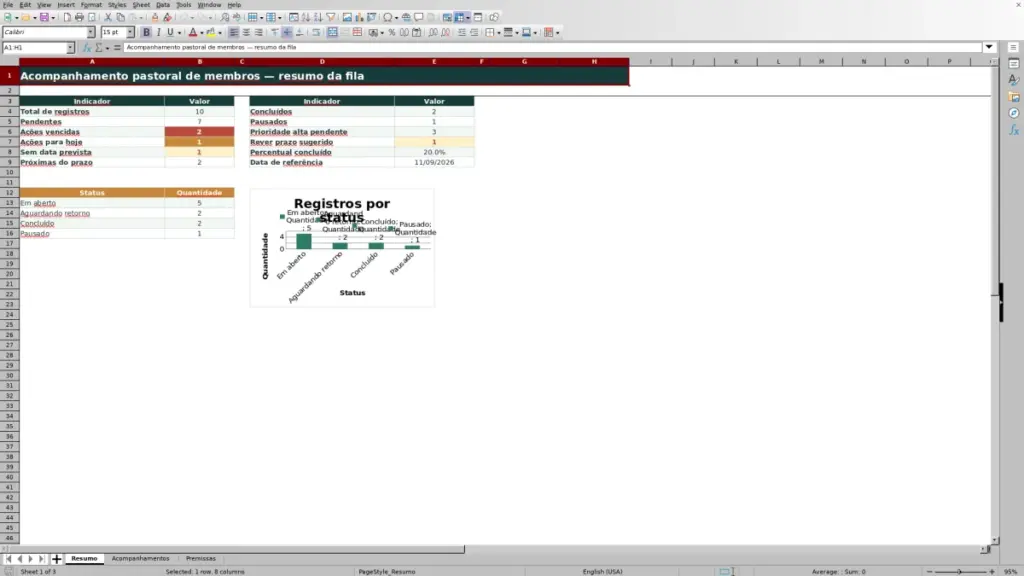This screenshot has height=576, width=1024.
Task: Adjust the zoom slider in the status bar
Action: pyautogui.click(x=960, y=571)
